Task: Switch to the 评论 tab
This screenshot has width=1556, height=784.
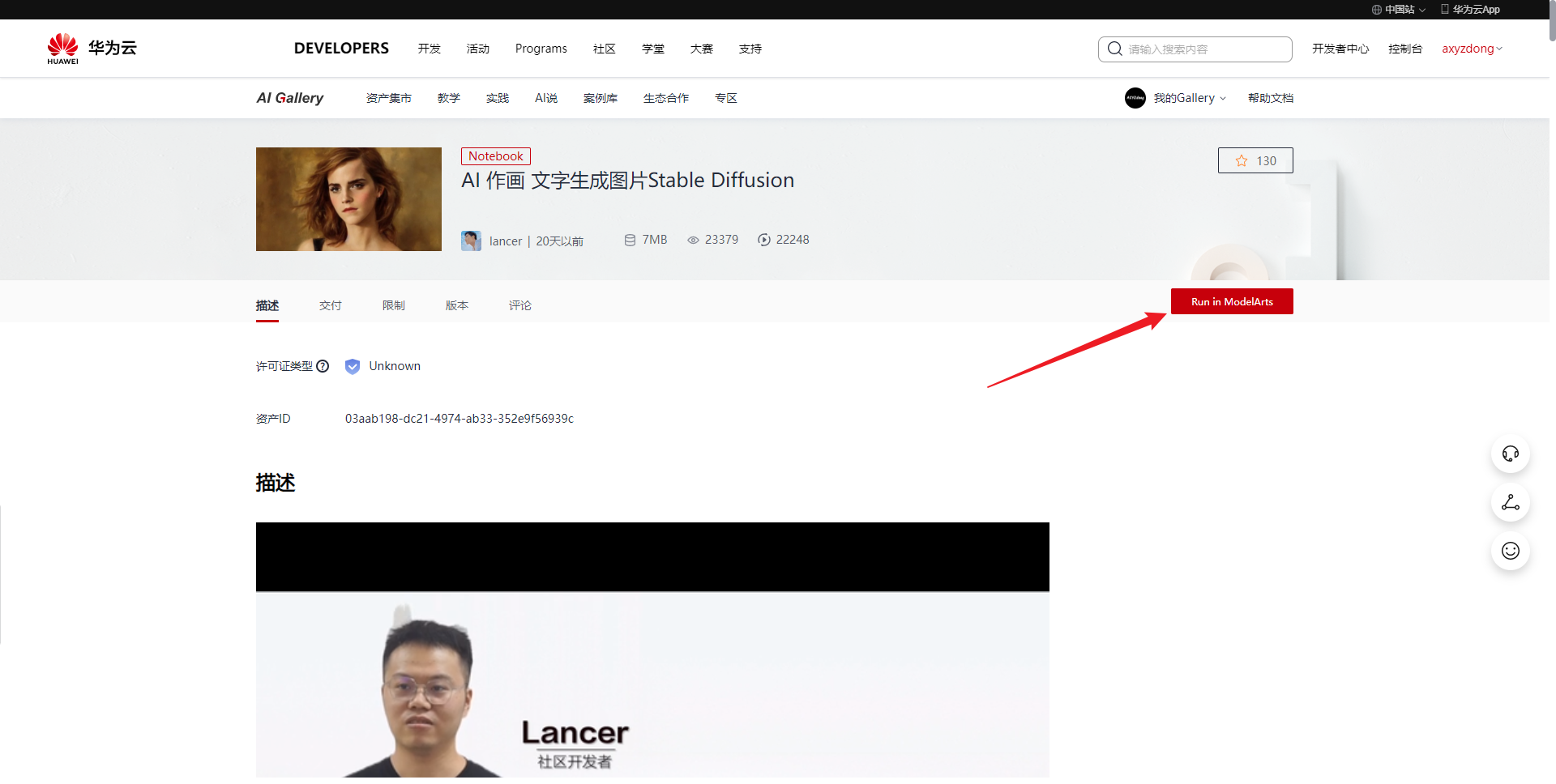Action: click(520, 305)
